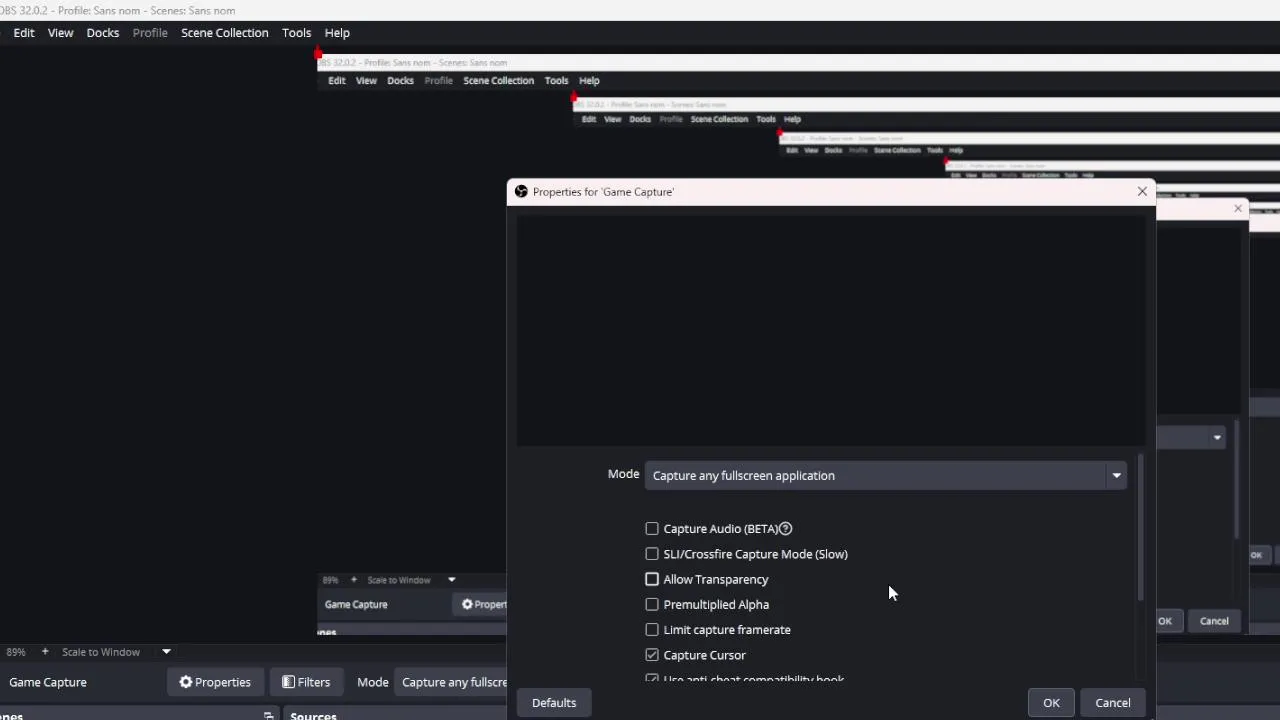
Task: Enable Limit capture framerate checkbox
Action: click(652, 630)
